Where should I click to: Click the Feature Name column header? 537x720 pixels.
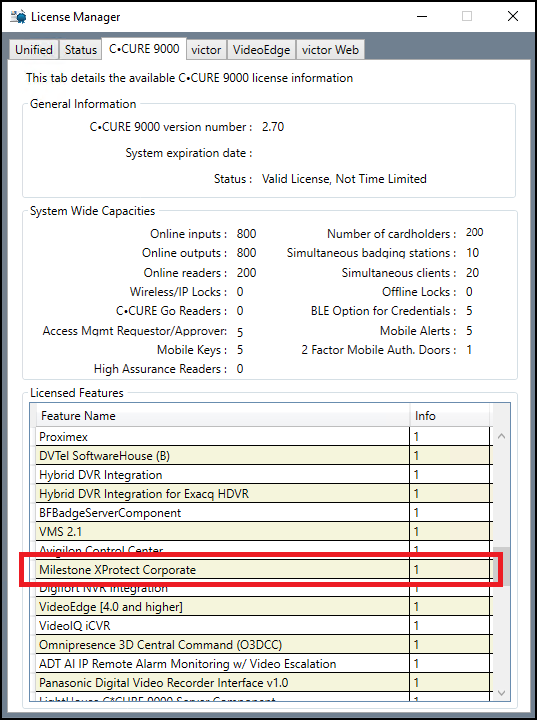[223, 416]
